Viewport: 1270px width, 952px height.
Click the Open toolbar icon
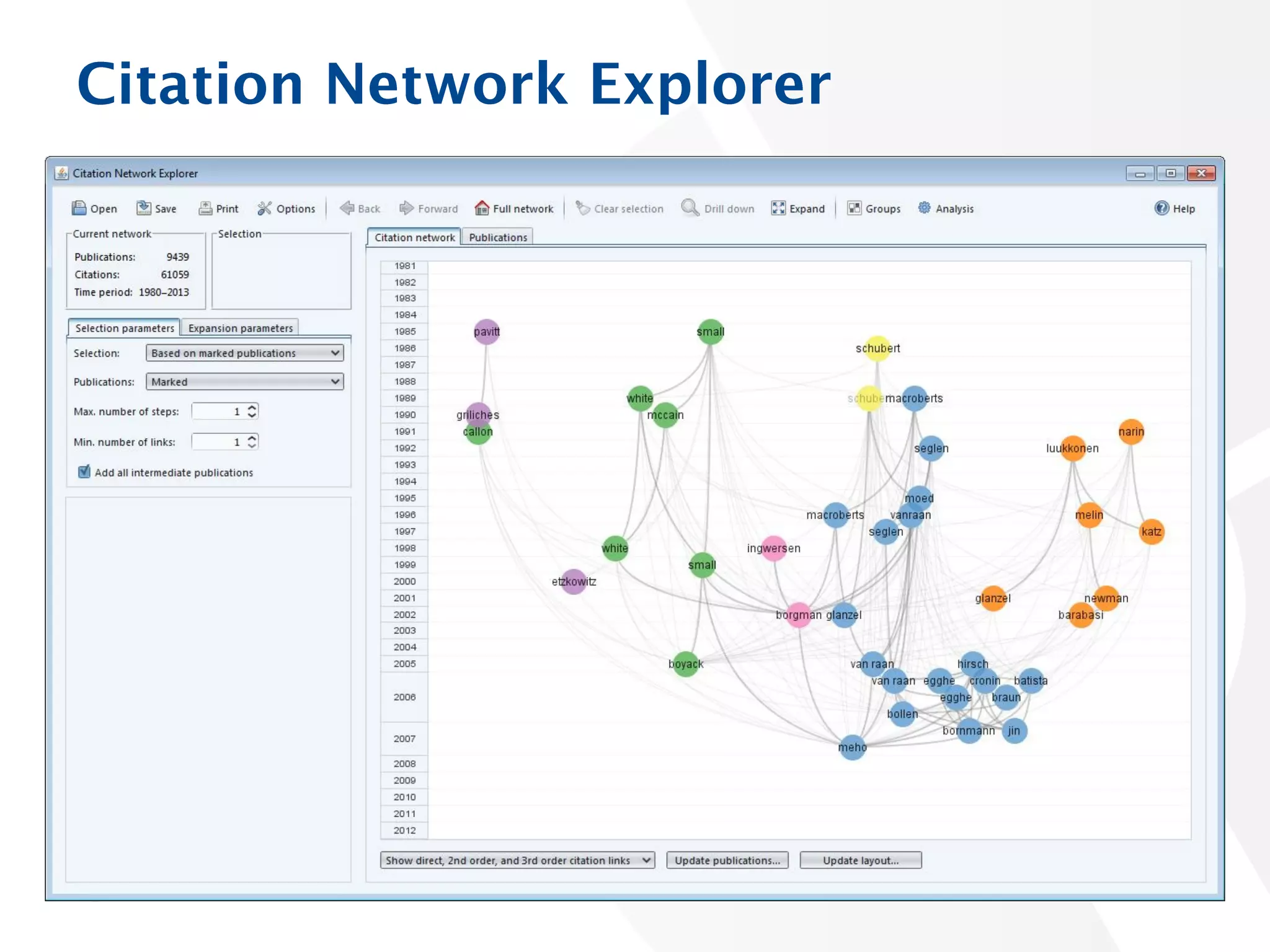point(79,208)
